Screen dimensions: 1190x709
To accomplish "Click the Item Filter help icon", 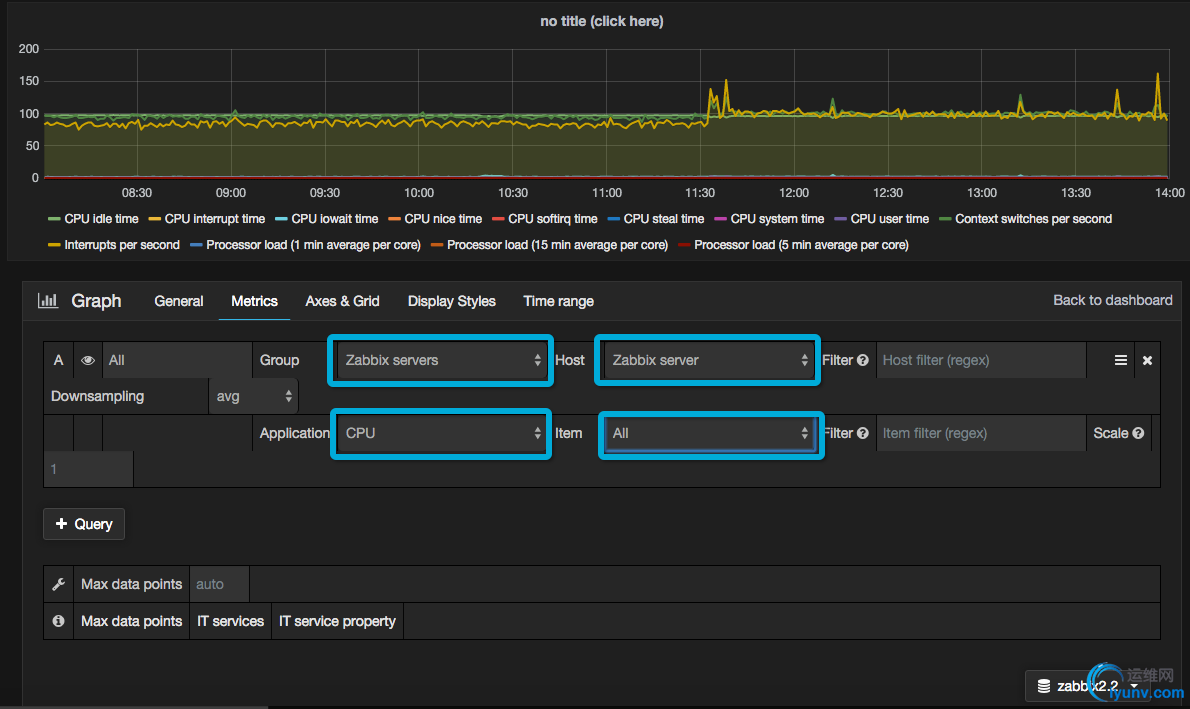I will (x=863, y=433).
